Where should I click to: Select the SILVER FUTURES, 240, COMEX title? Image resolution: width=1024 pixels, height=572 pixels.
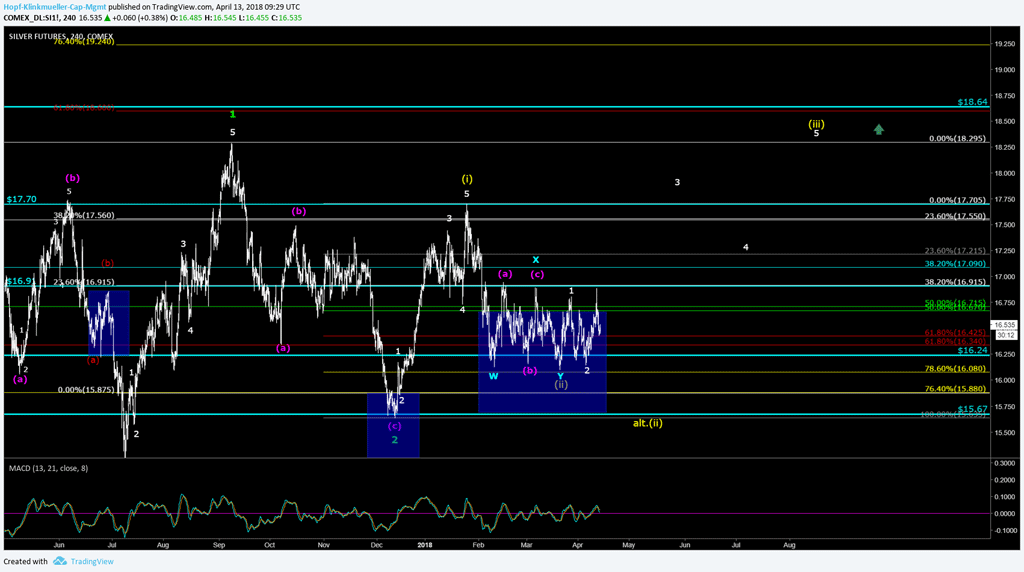[x=62, y=36]
